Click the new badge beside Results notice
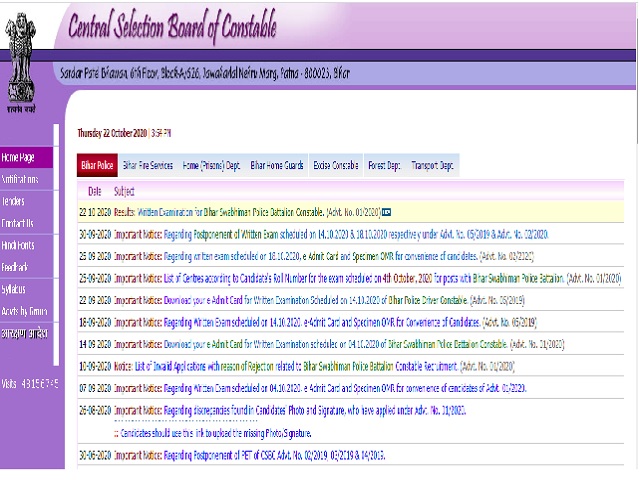The width and height of the screenshot is (640, 480). [x=386, y=212]
